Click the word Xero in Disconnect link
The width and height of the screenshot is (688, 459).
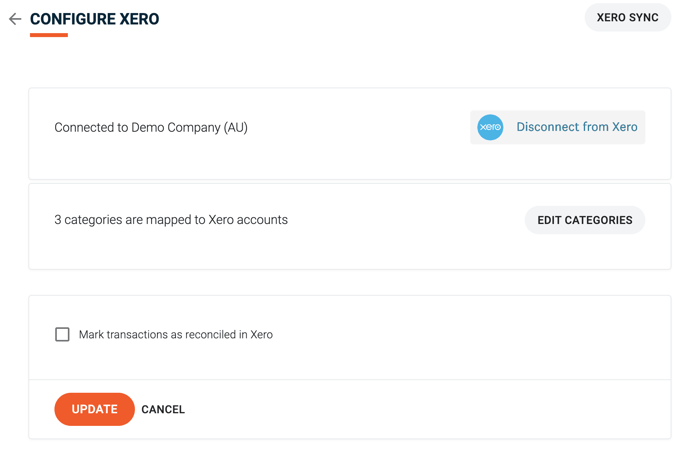[625, 127]
